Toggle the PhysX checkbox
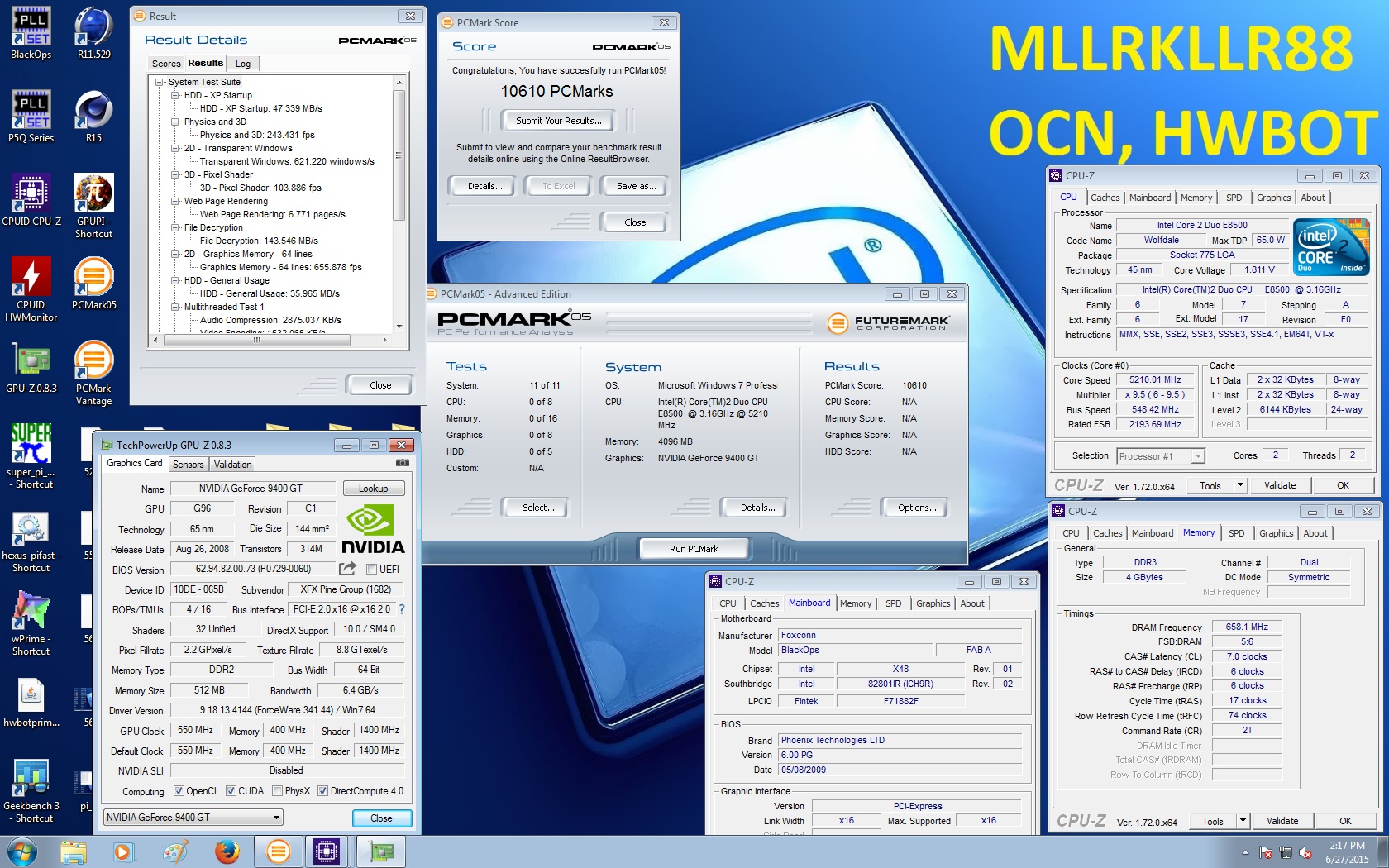Image resolution: width=1389 pixels, height=868 pixels. [277, 791]
